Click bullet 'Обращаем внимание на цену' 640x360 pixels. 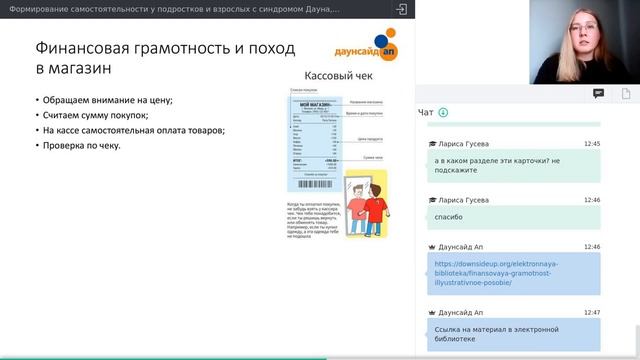pyautogui.click(x=108, y=100)
